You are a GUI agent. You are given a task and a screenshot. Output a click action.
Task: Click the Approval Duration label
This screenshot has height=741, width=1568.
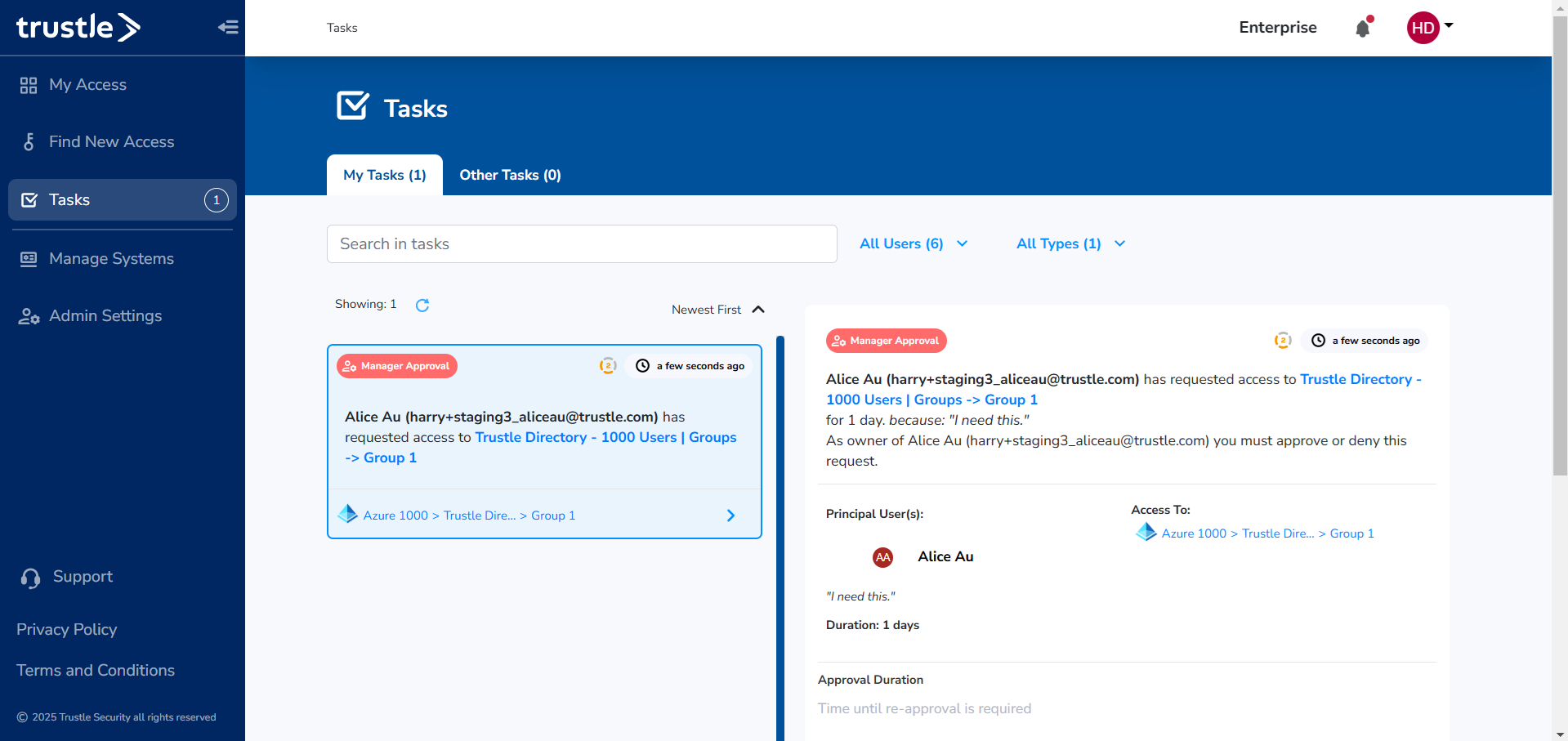pyautogui.click(x=870, y=680)
